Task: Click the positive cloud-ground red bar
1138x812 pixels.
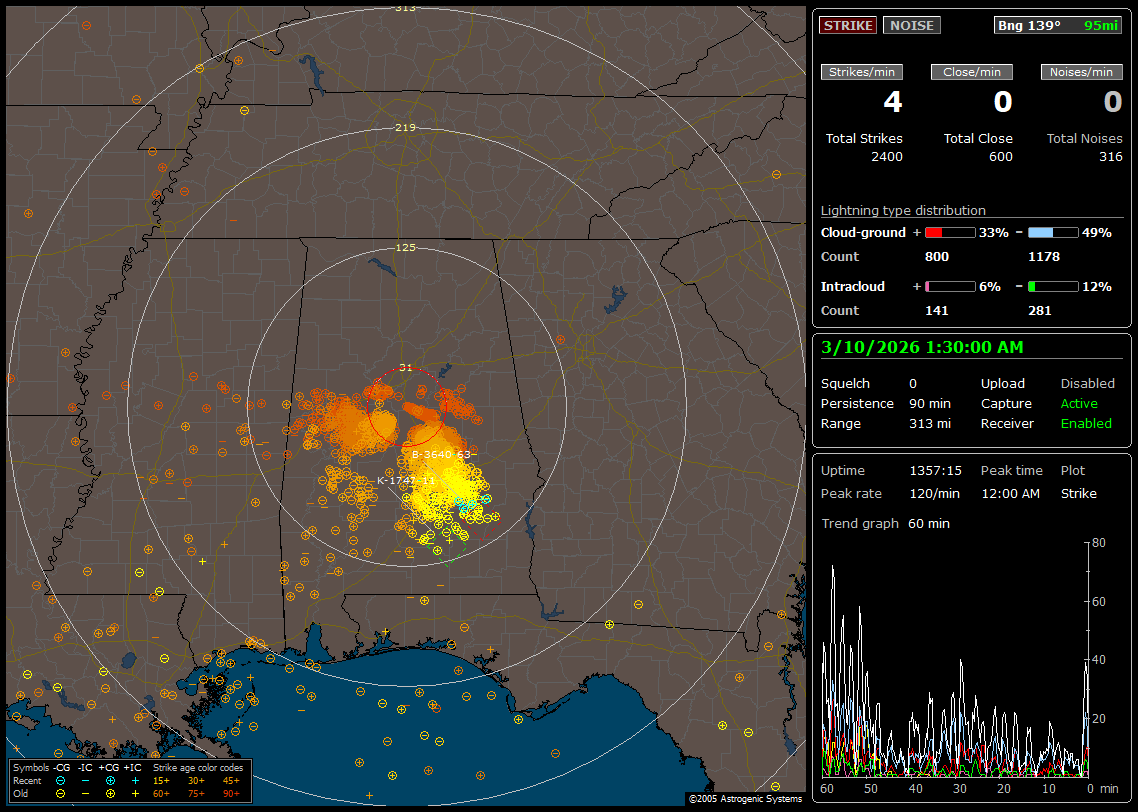Action: point(949,232)
